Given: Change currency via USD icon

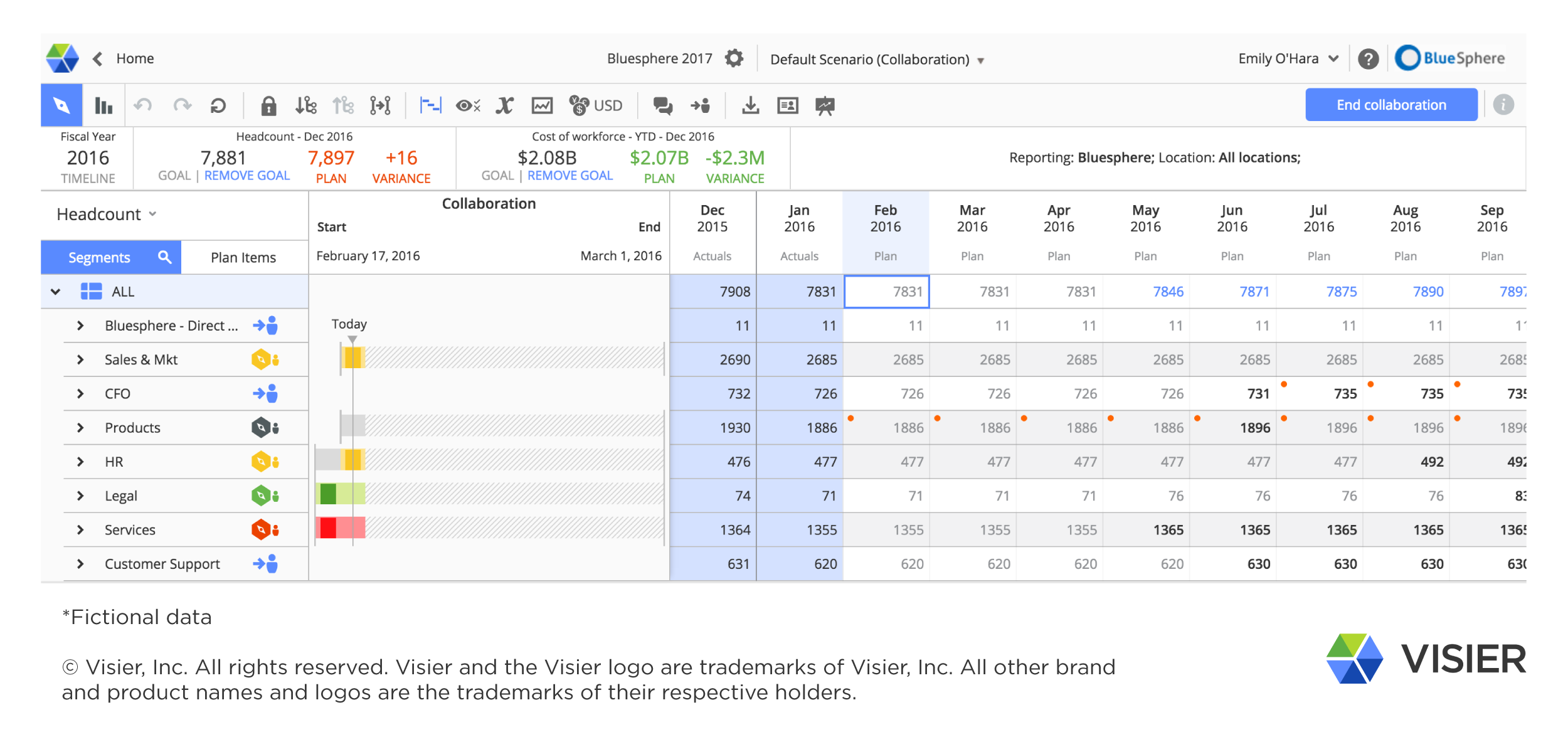Looking at the screenshot, I should [x=595, y=105].
